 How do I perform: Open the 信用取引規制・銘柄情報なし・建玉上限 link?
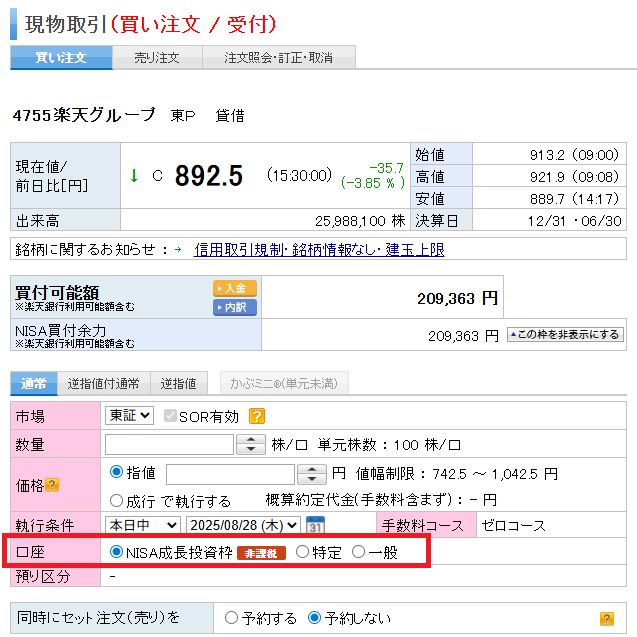[x=319, y=249]
